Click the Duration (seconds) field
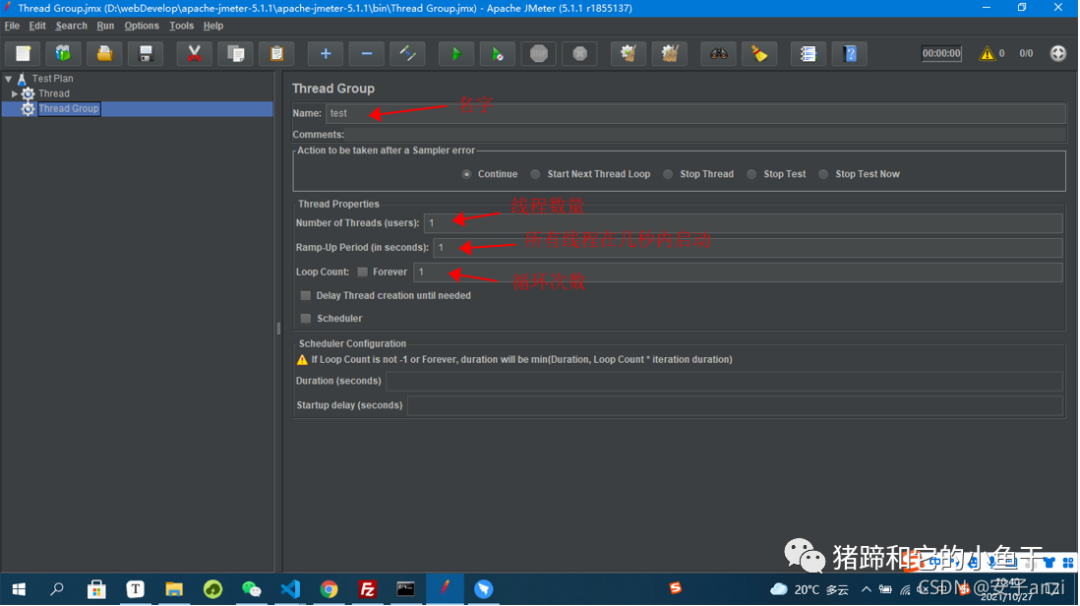 [x=724, y=381]
